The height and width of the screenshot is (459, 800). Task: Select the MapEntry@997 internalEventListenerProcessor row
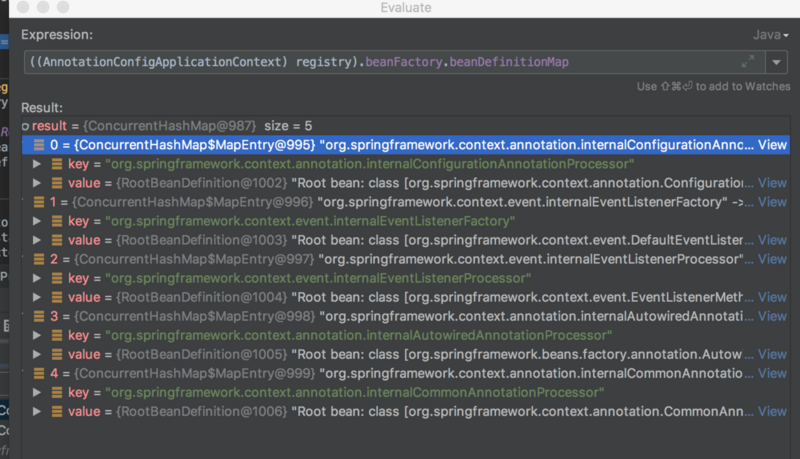click(400, 259)
